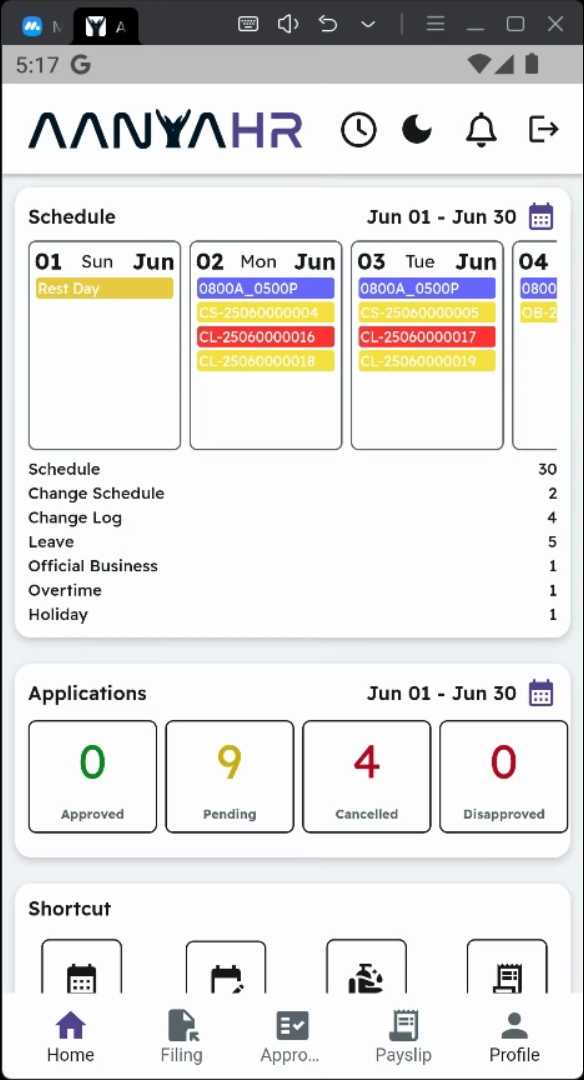Expand the dropdown chevron in title bar
Screen dimensions: 584x1080
click(368, 24)
